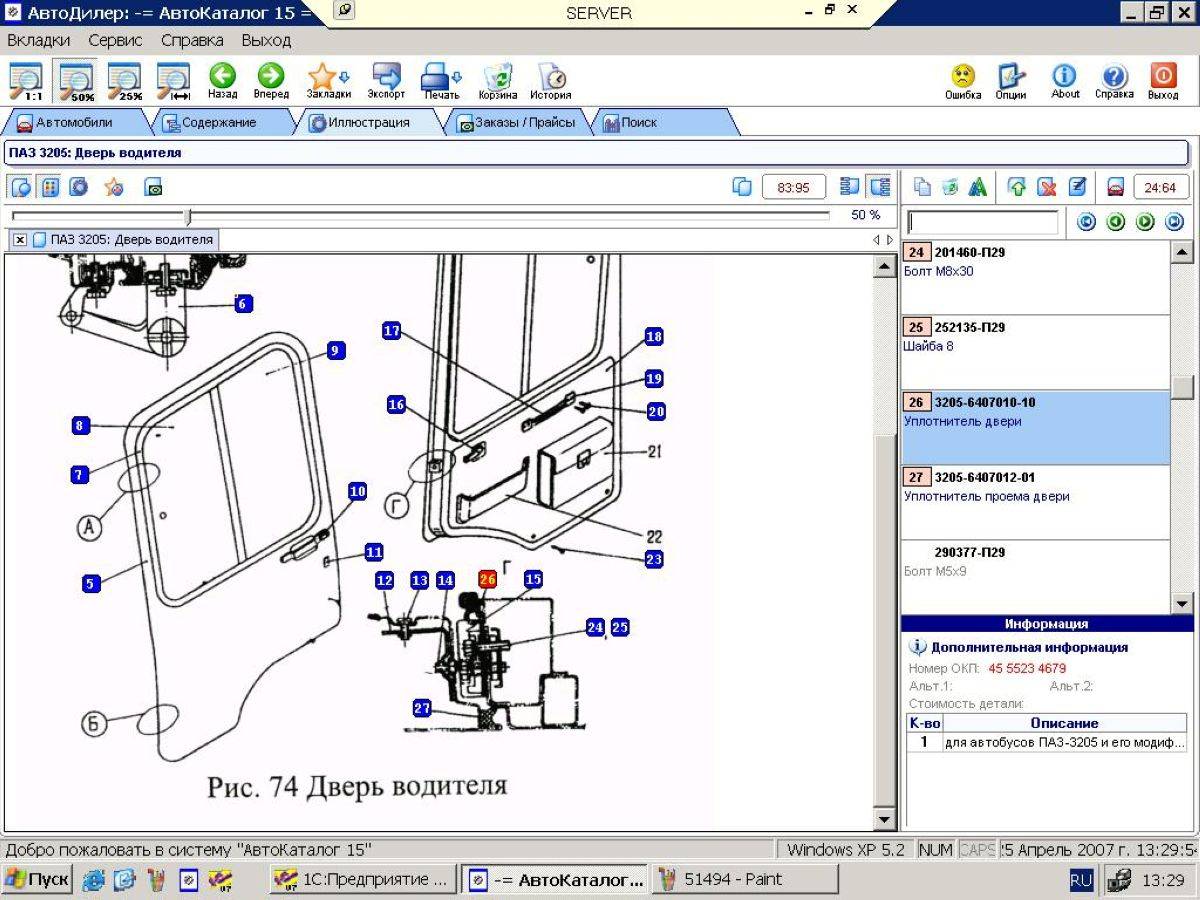The width and height of the screenshot is (1200, 900).
Task: Open the Windows Пуск start button
Action: pos(37,880)
